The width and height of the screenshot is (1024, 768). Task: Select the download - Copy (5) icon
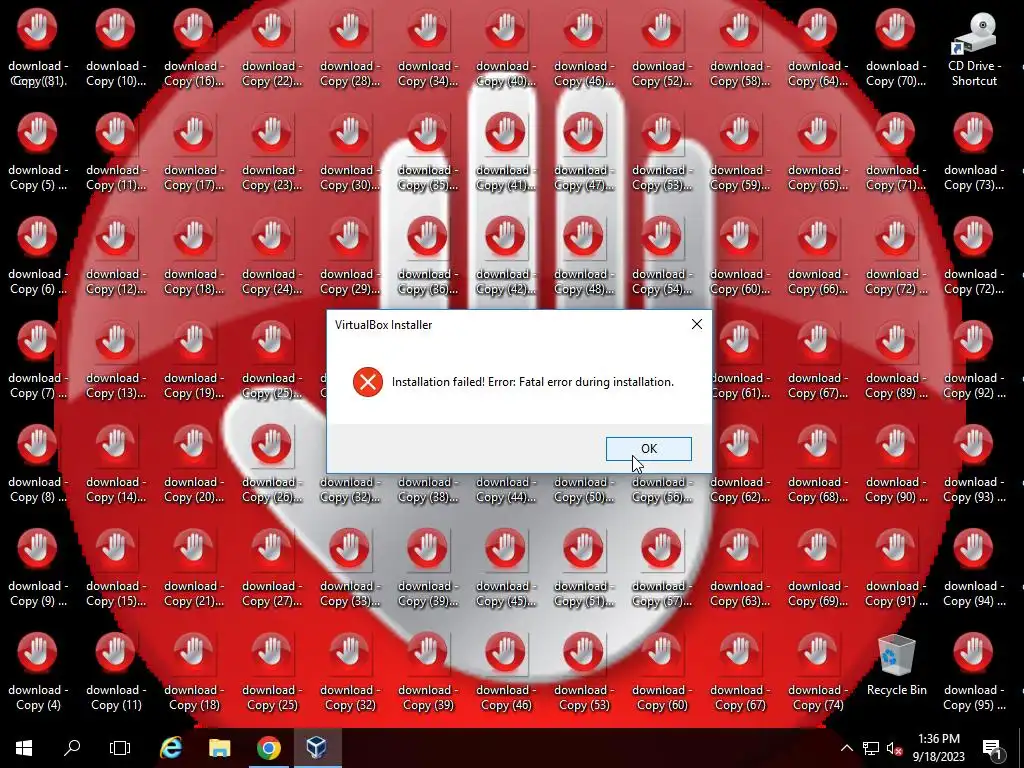38,154
